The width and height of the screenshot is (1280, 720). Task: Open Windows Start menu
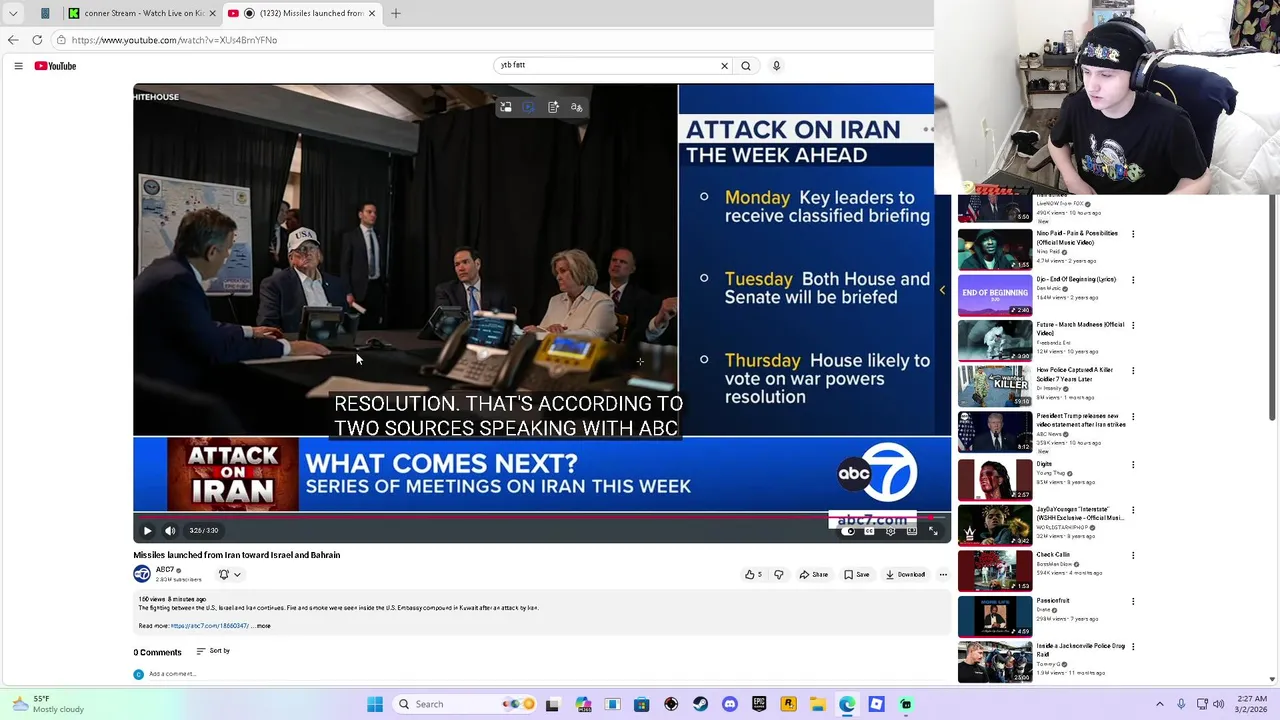click(x=375, y=704)
